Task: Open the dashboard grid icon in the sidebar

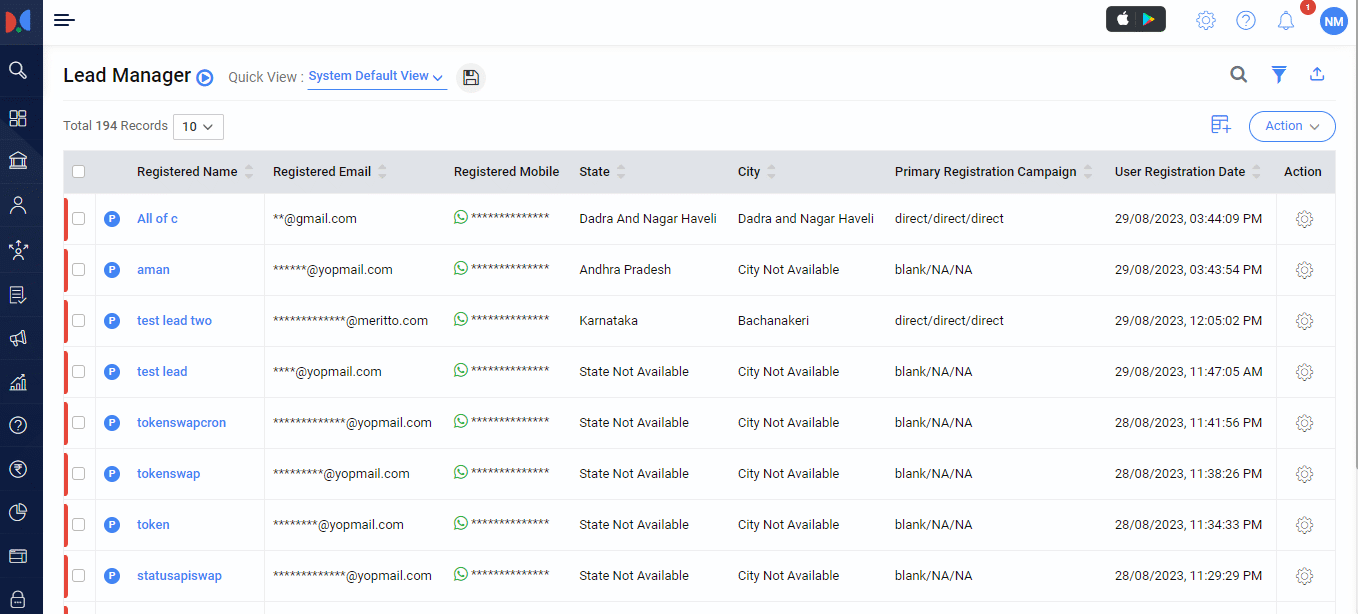Action: (x=18, y=118)
